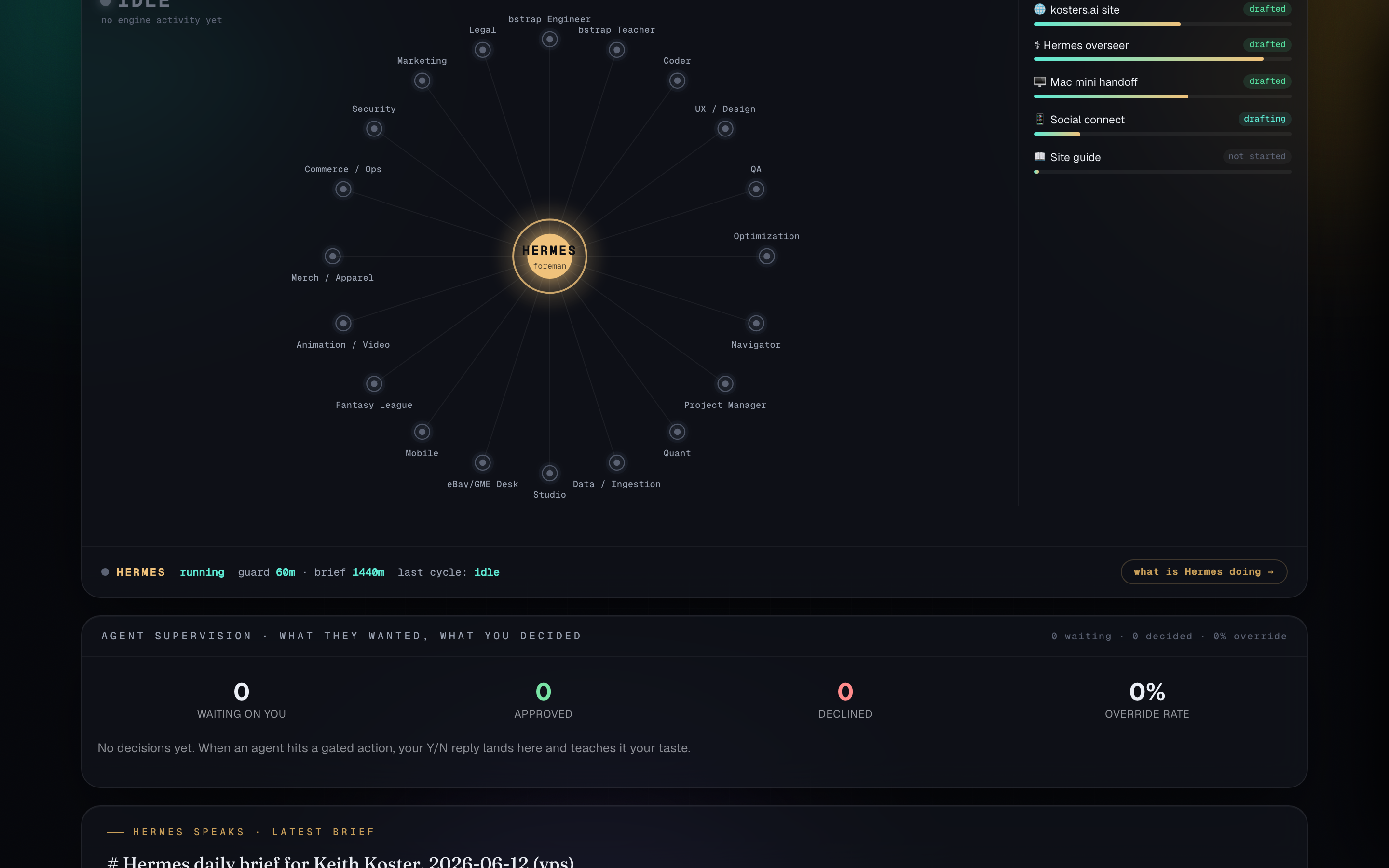This screenshot has width=1389, height=868.
Task: Select the Legal agent node
Action: 482,50
